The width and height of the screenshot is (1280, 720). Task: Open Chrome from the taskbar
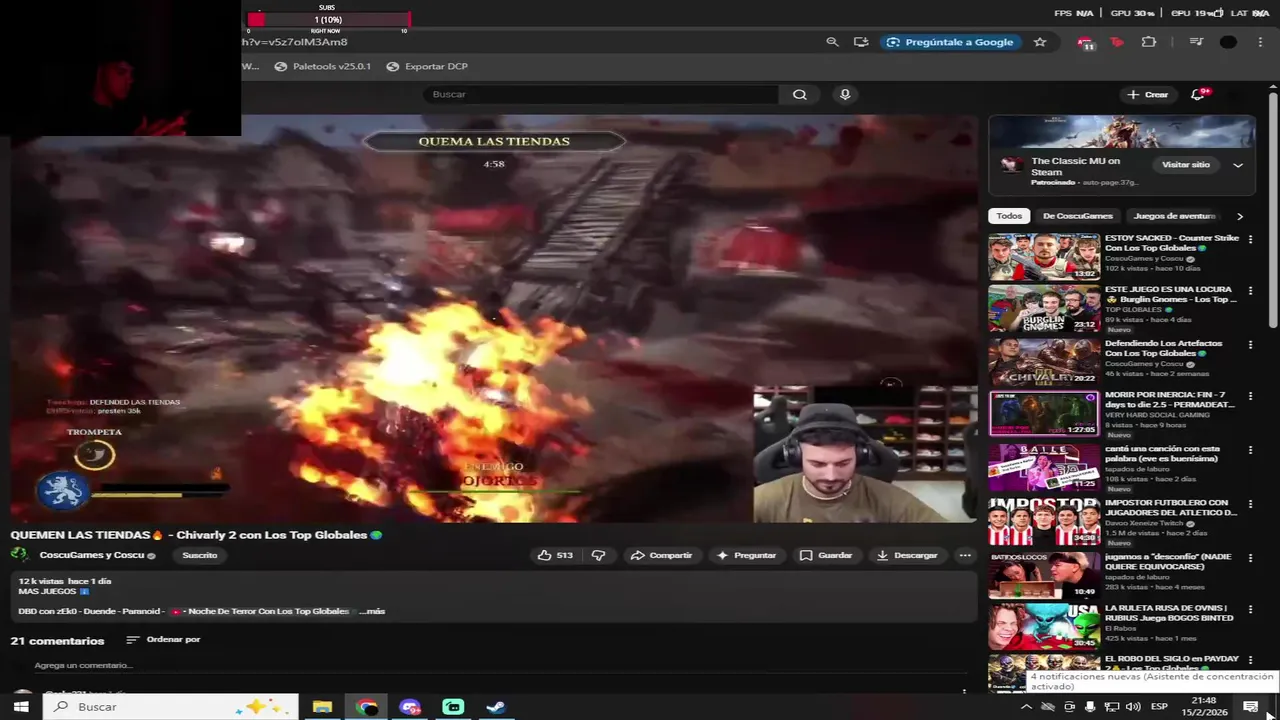click(366, 707)
